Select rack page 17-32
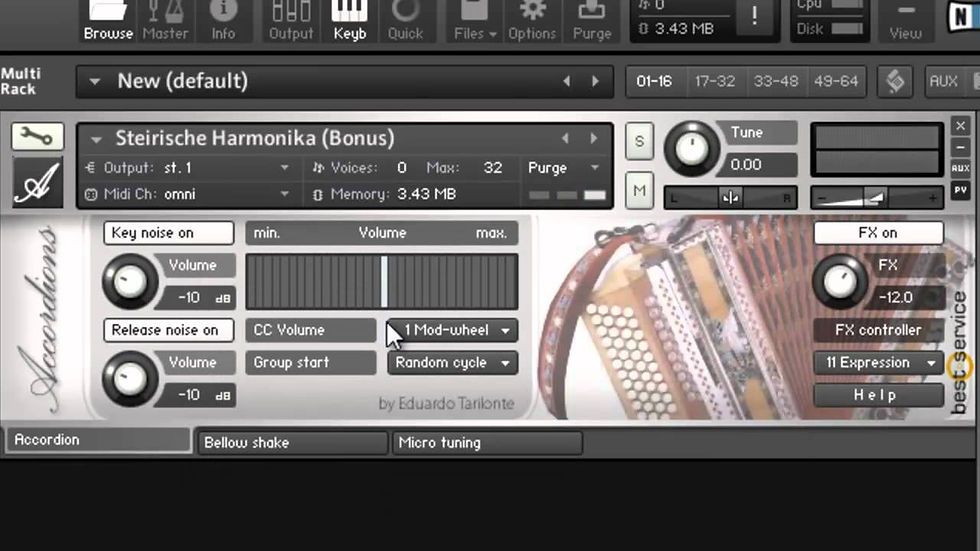Viewport: 980px width, 551px height. 714,81
